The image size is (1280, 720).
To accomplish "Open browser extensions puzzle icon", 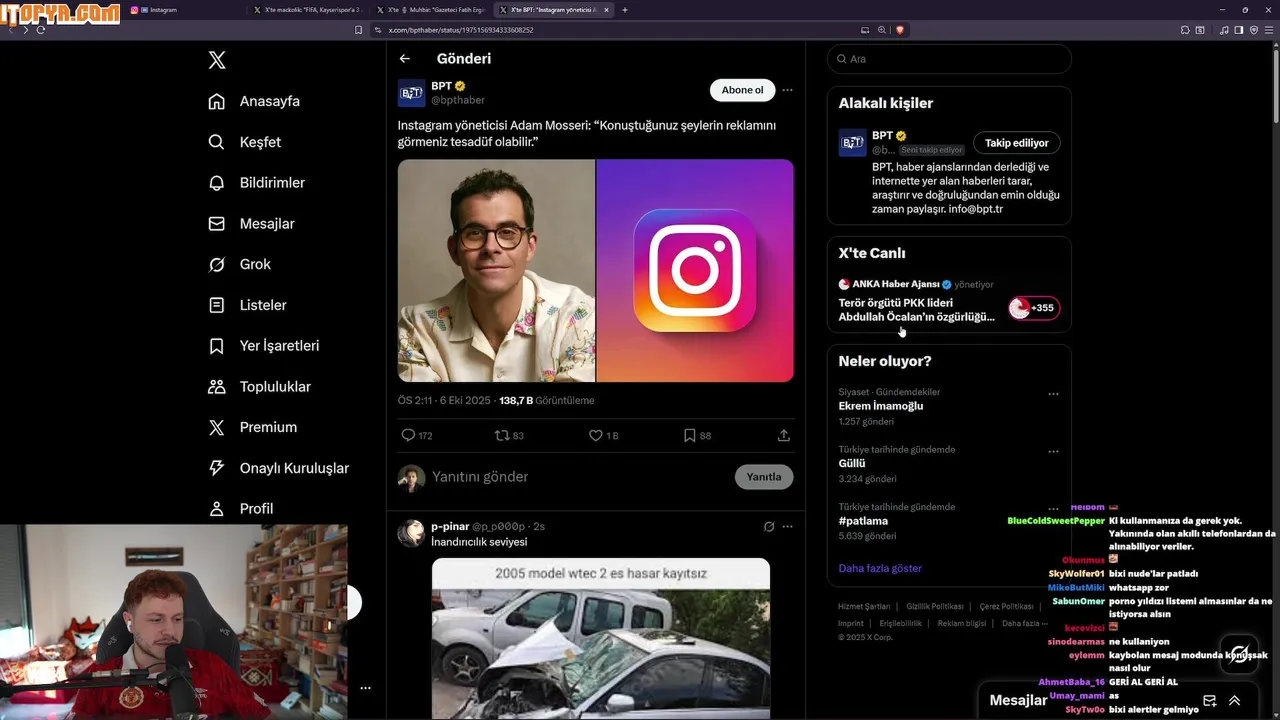I will [x=1185, y=30].
